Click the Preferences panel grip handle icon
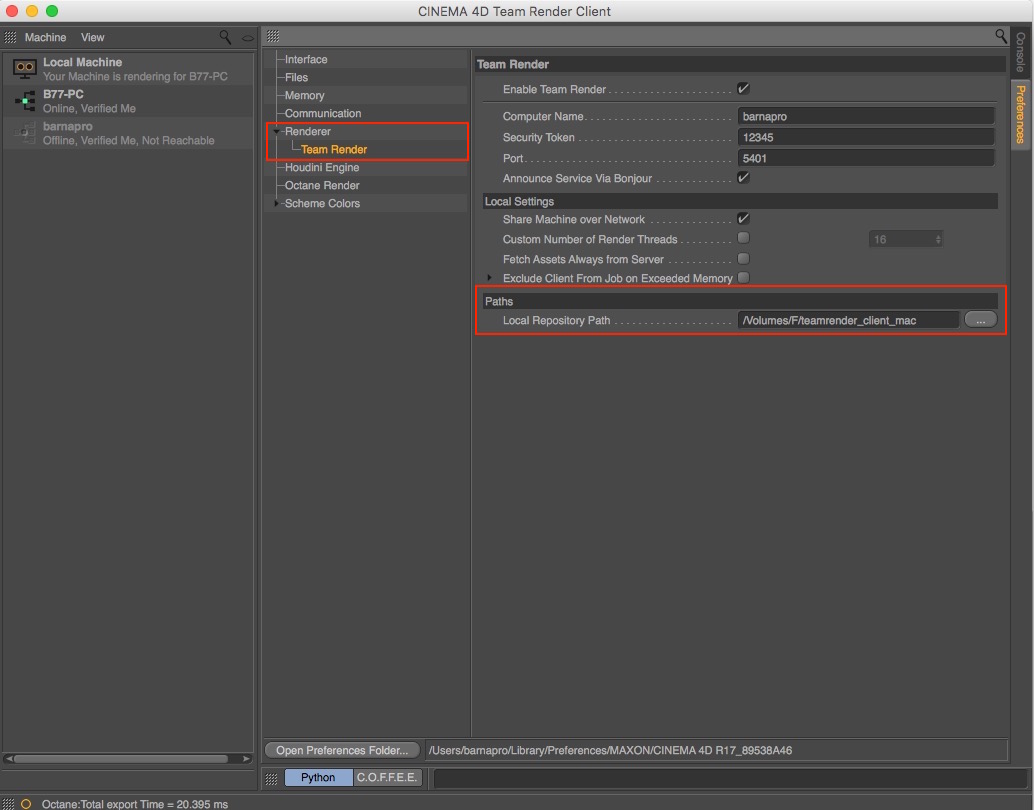1034x810 pixels. tap(273, 36)
